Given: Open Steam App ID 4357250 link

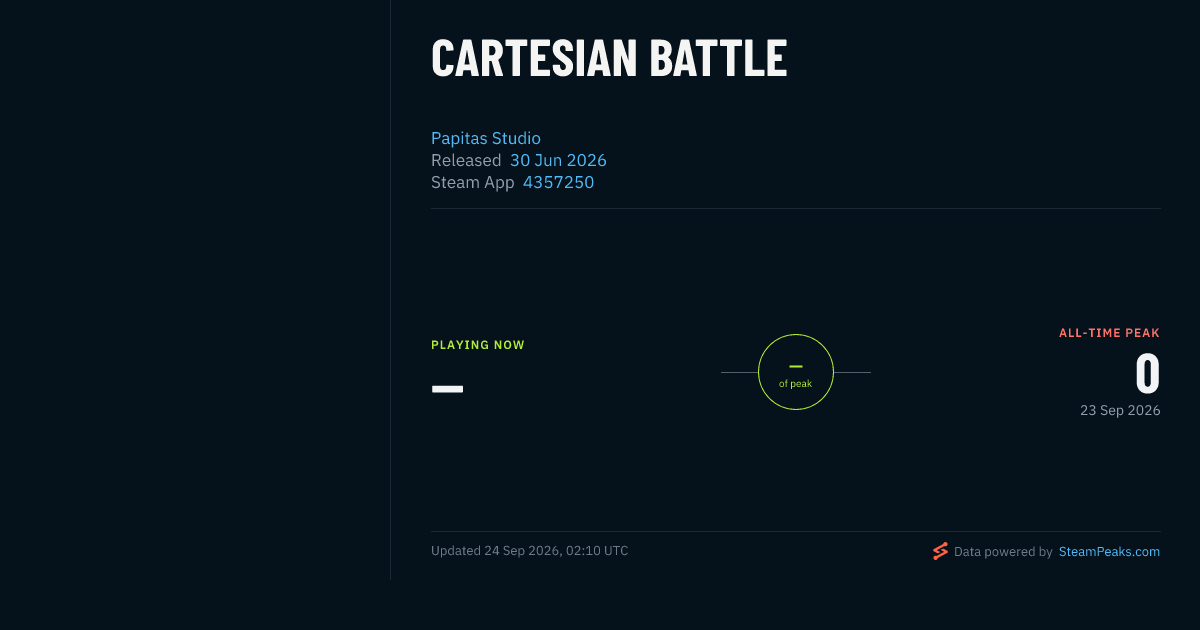Looking at the screenshot, I should [x=558, y=182].
